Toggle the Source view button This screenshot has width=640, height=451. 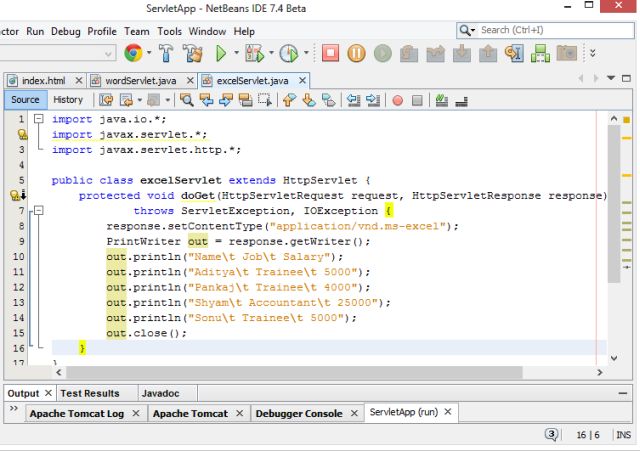coord(25,100)
